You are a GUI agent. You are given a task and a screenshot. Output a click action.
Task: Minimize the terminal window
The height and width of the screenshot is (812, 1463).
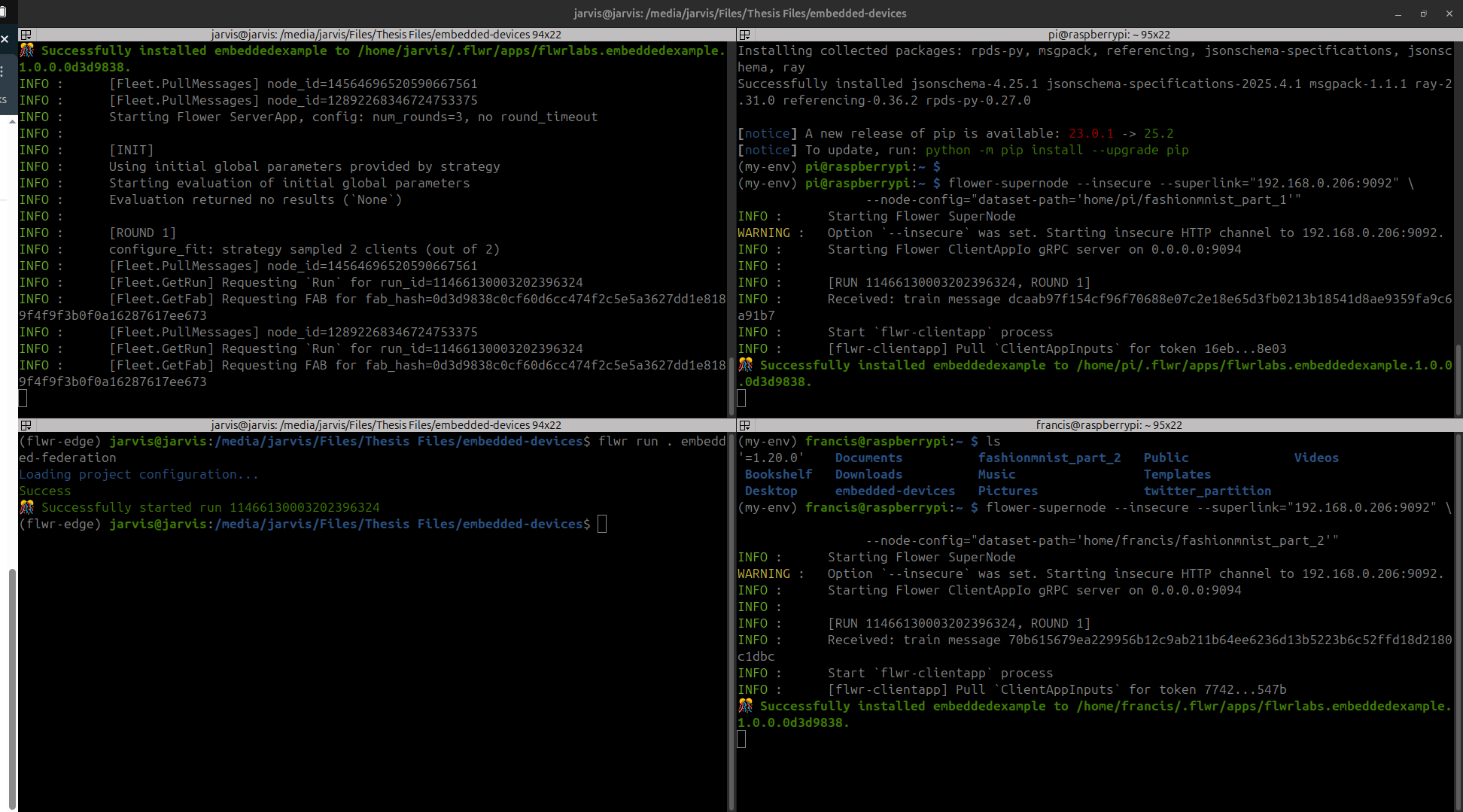point(1398,14)
